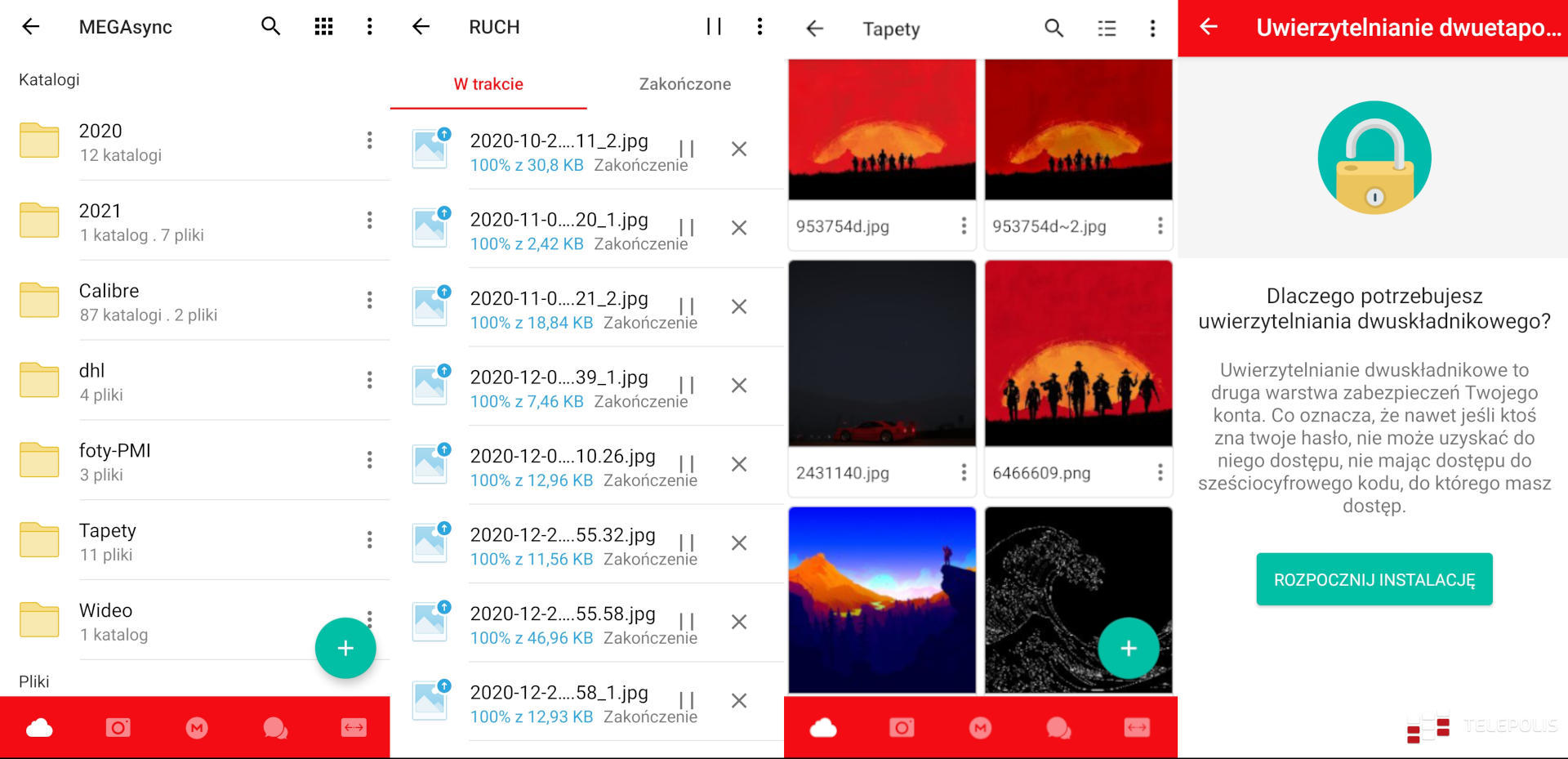
Task: Click the search icon in MEGAsync header
Action: pyautogui.click(x=270, y=27)
